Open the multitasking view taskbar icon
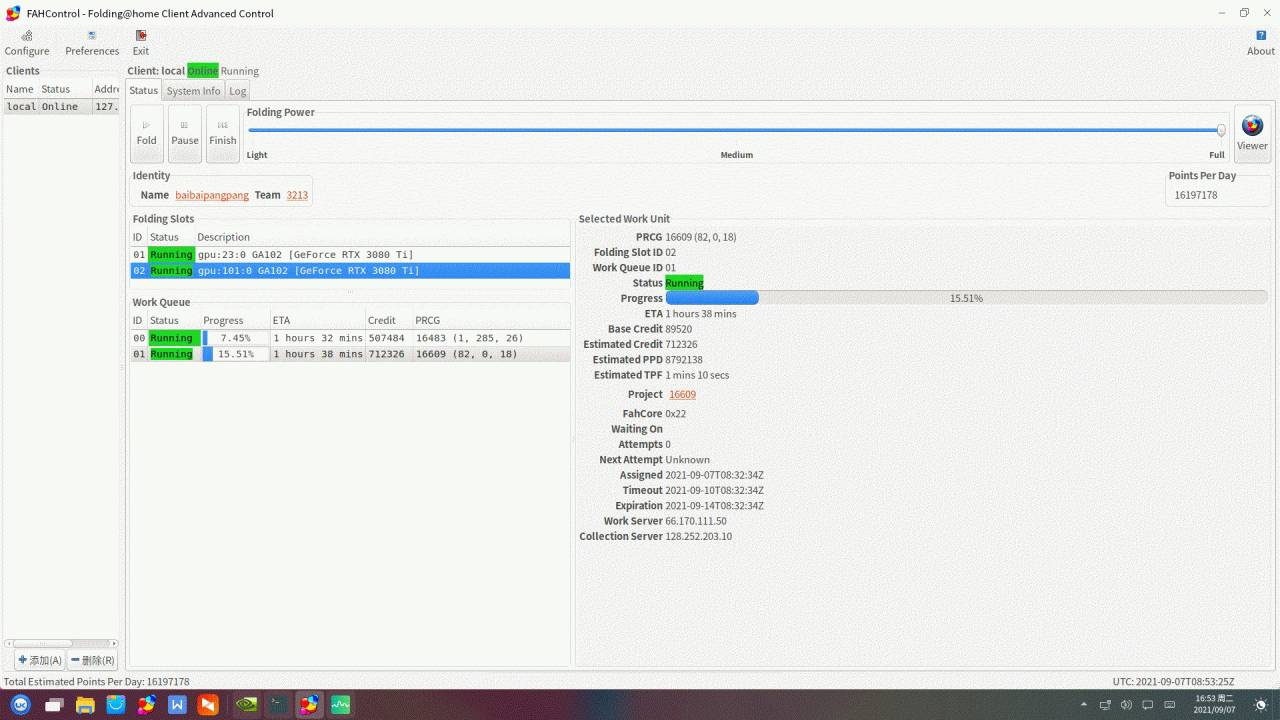The image size is (1280, 720). click(54, 705)
